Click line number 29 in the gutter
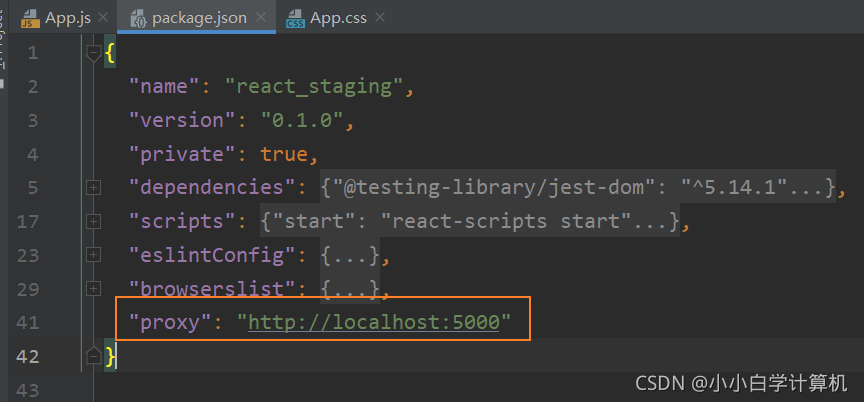This screenshot has width=864, height=402. pyautogui.click(x=28, y=289)
